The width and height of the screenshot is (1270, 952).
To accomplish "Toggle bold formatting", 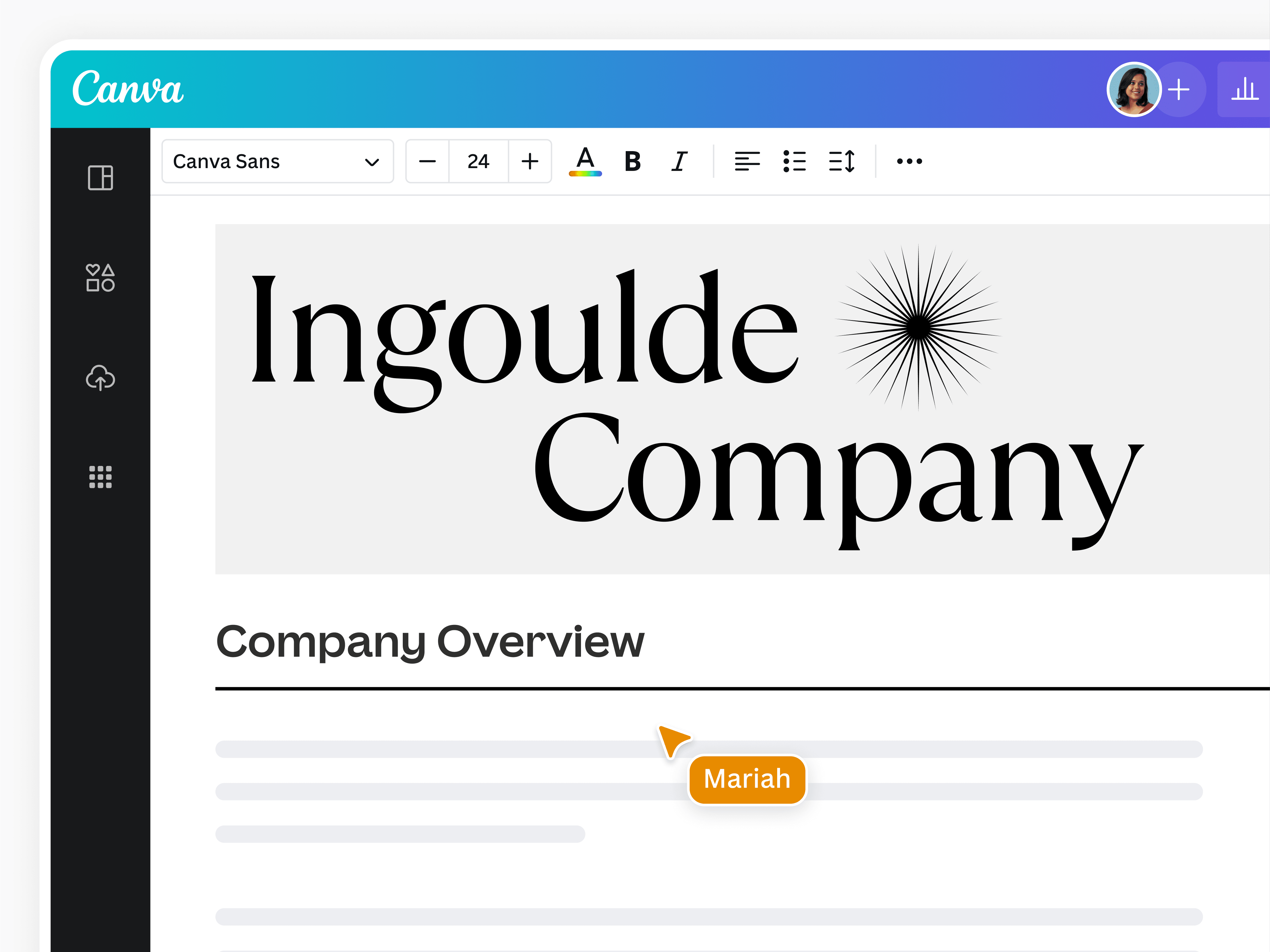I will click(x=632, y=161).
